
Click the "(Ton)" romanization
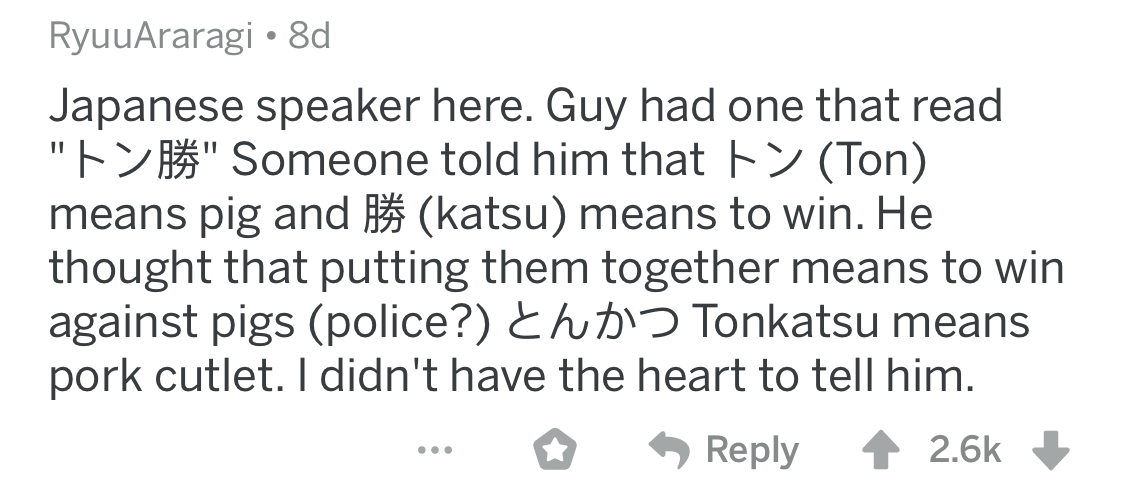(x=862, y=162)
